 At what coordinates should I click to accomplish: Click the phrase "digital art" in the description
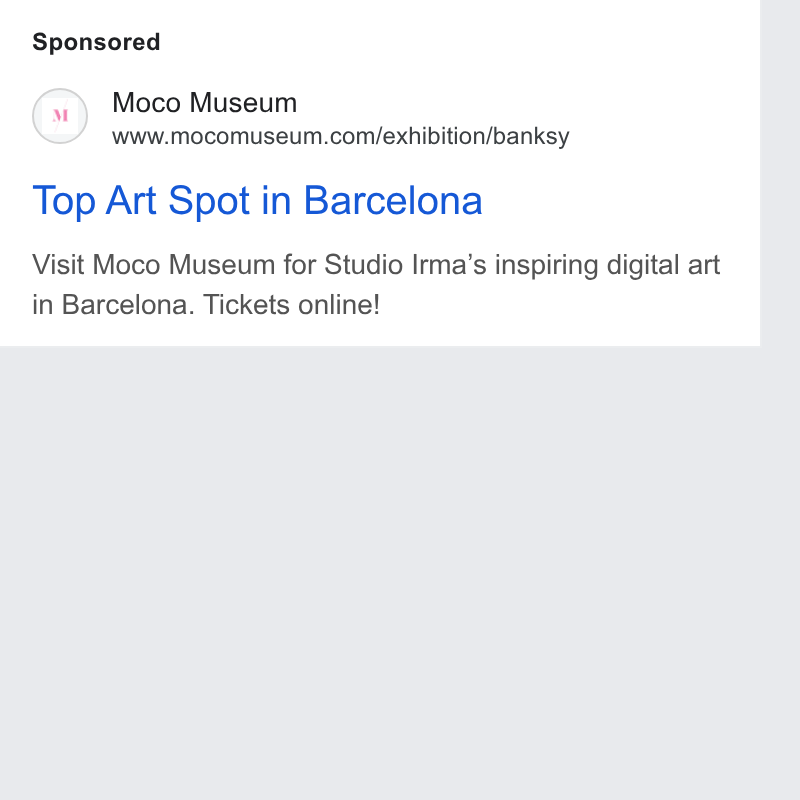pyautogui.click(x=663, y=265)
